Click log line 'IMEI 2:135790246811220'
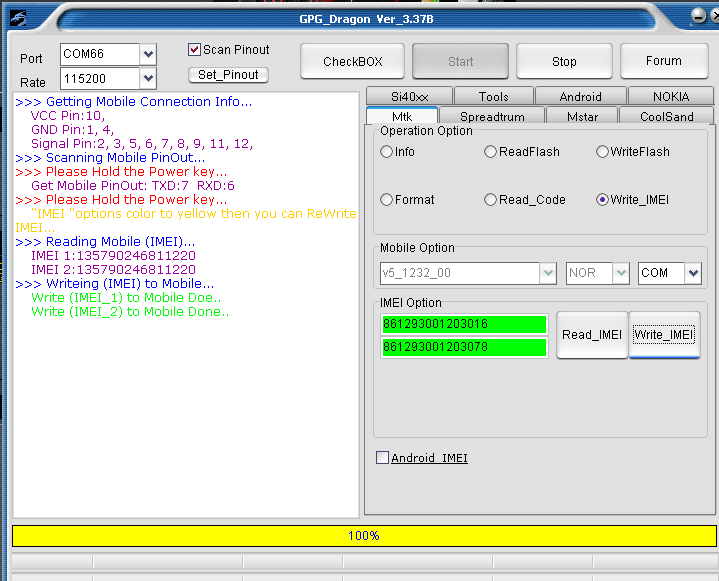Image resolution: width=719 pixels, height=581 pixels. [113, 270]
